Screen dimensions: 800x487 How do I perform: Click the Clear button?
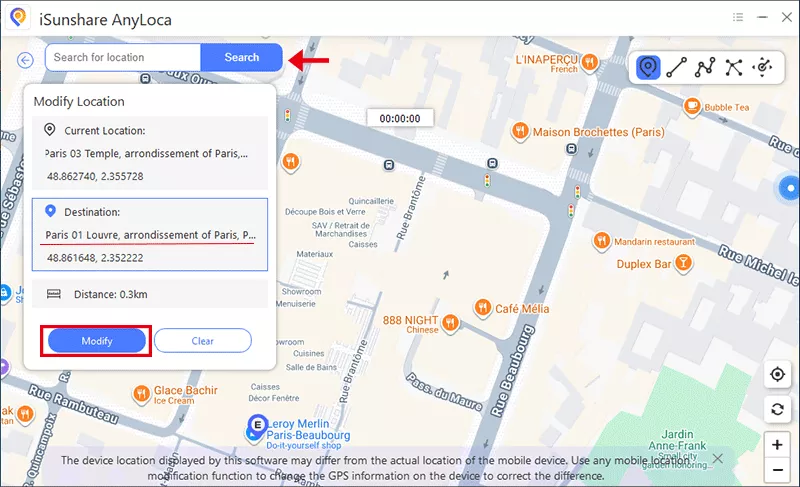tap(202, 341)
